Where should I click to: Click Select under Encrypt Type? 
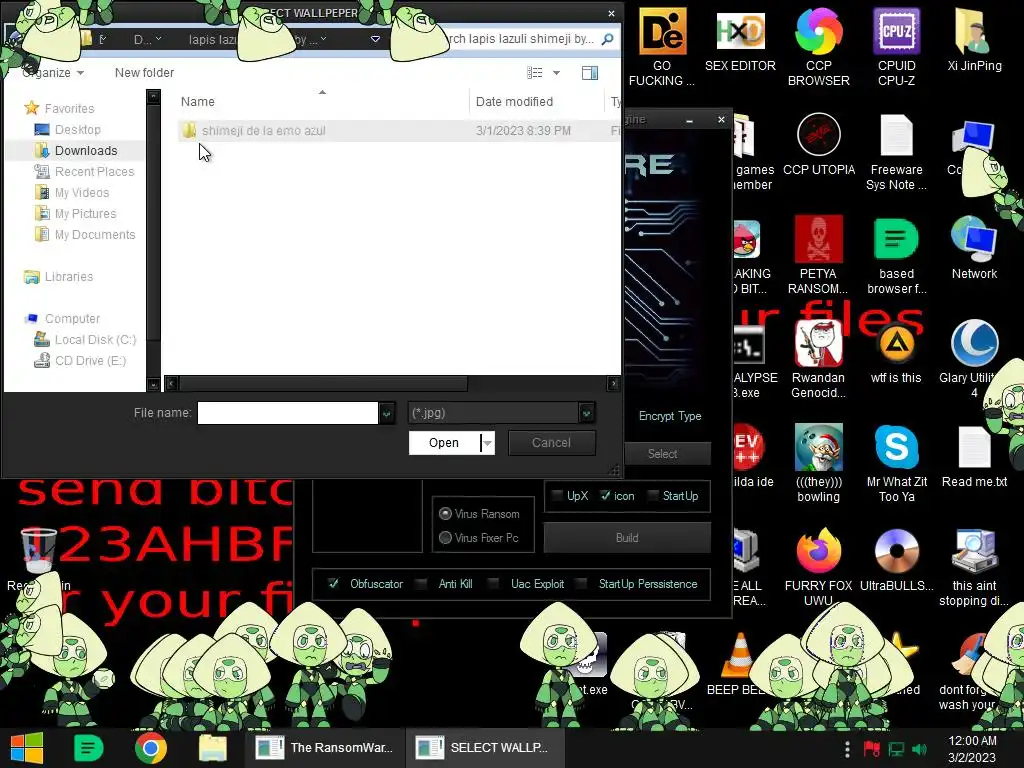pos(662,453)
